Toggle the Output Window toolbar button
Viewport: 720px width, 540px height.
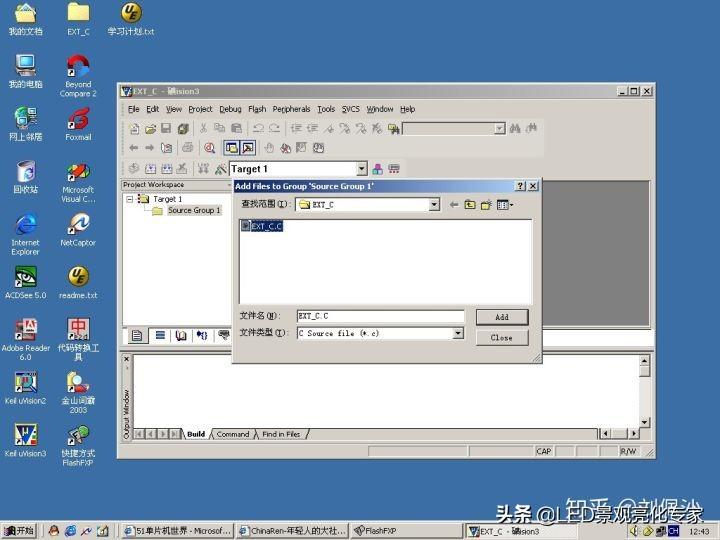(248, 148)
